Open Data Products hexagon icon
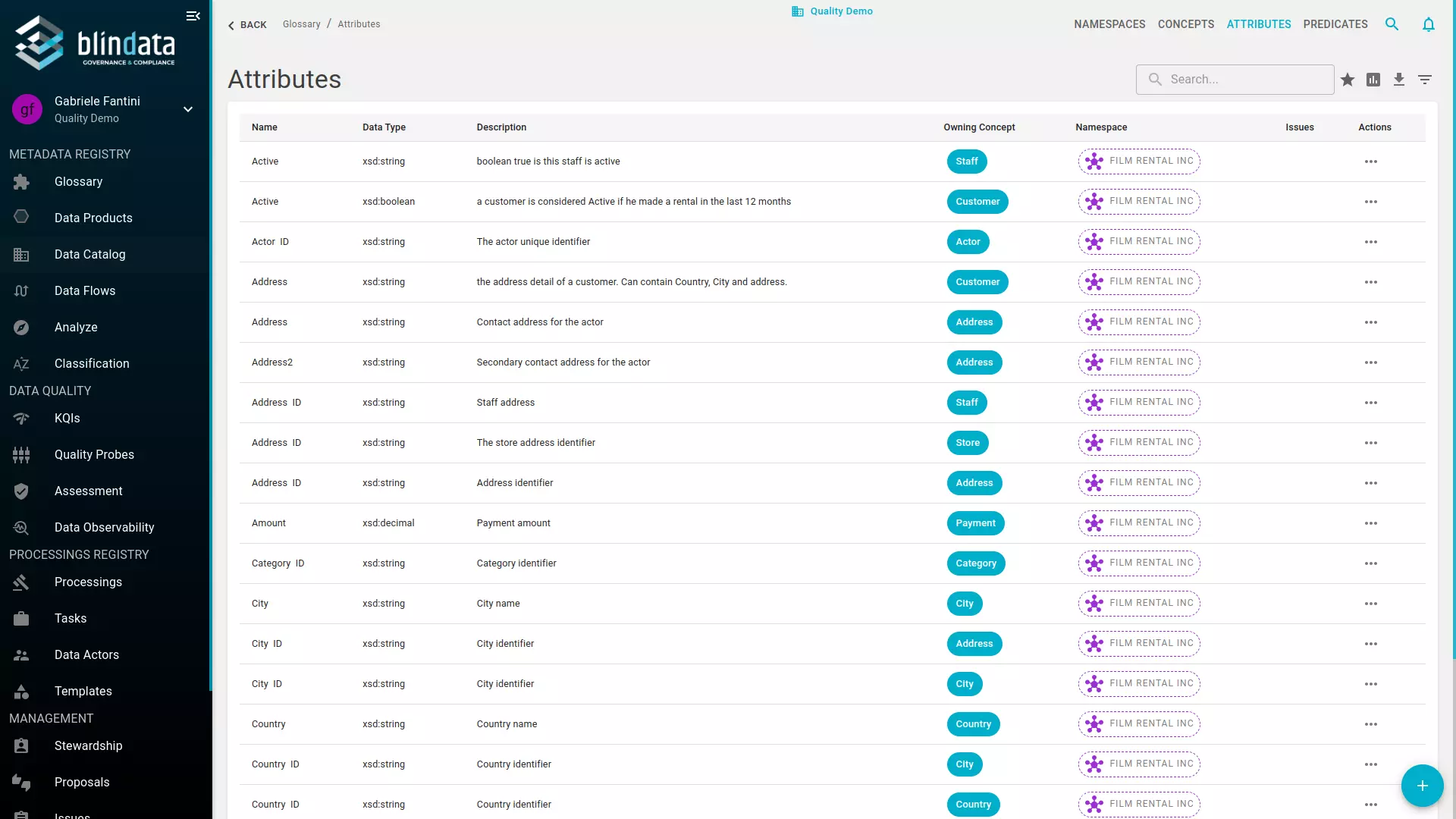Viewport: 1456px width, 819px height. point(21,218)
